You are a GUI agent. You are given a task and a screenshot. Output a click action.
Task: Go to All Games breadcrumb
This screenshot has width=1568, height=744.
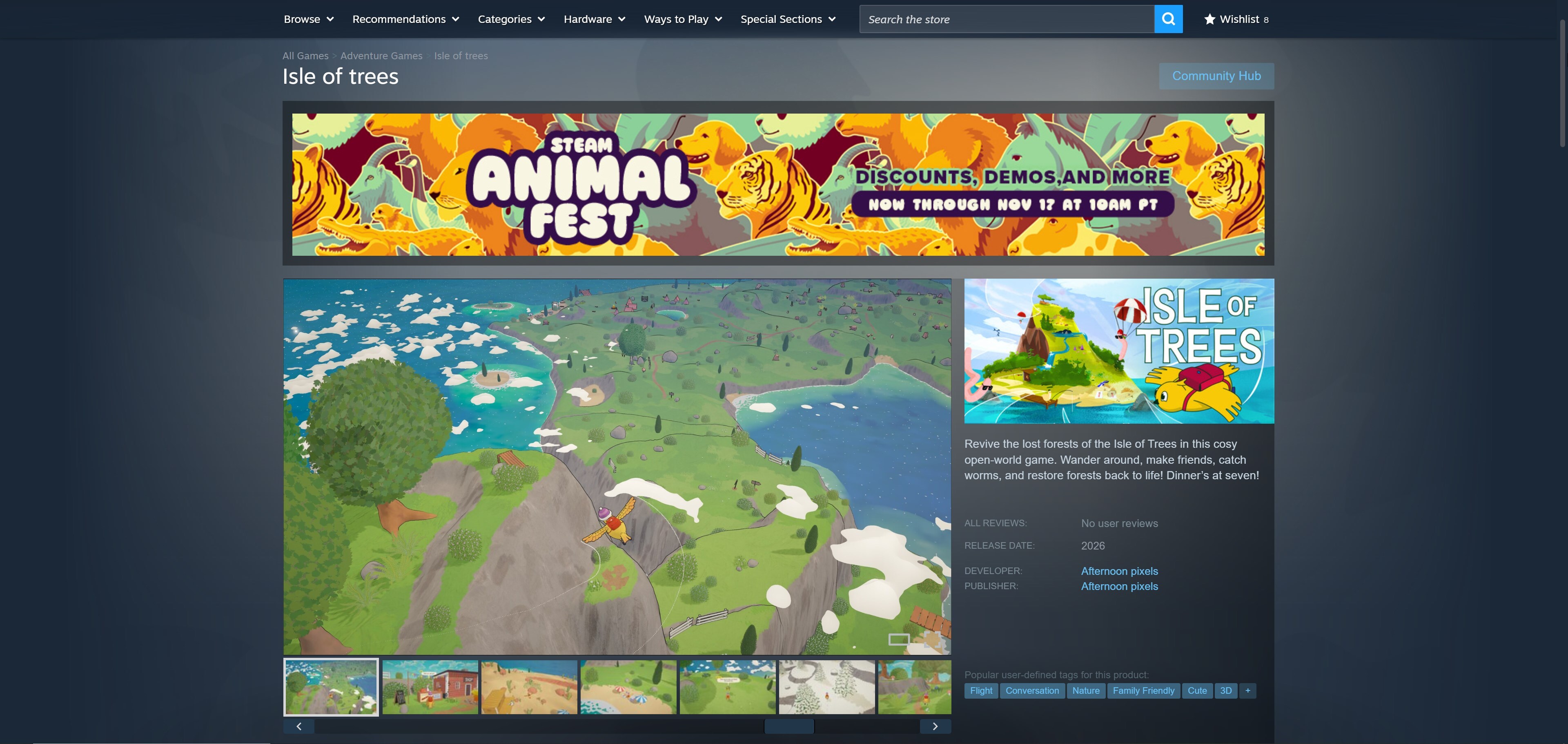click(x=305, y=56)
